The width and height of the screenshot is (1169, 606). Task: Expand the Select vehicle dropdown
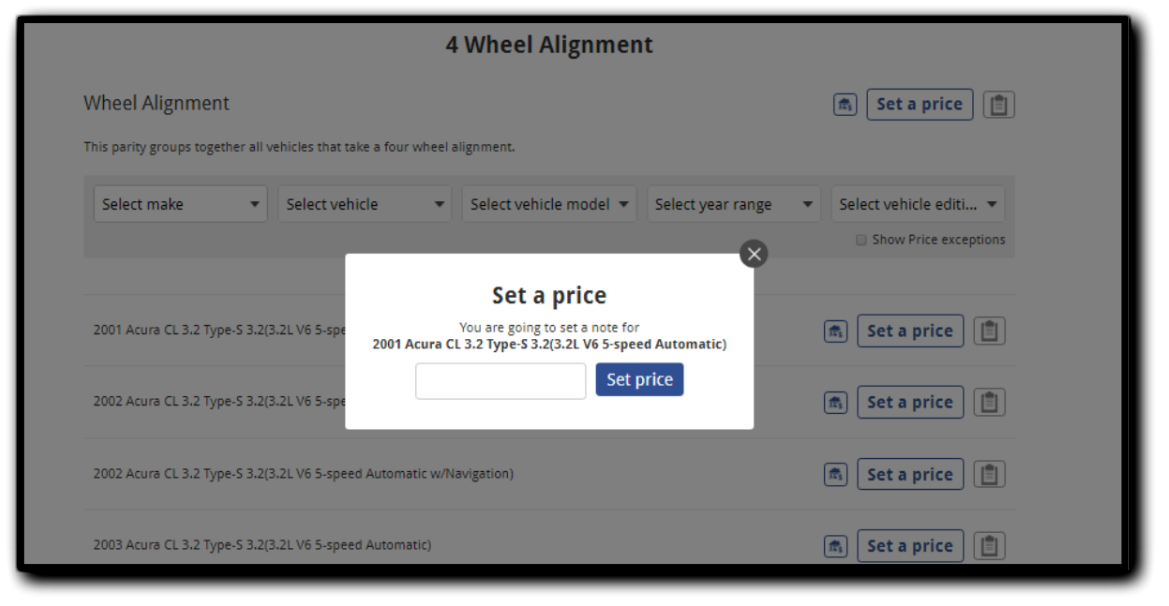pos(365,204)
